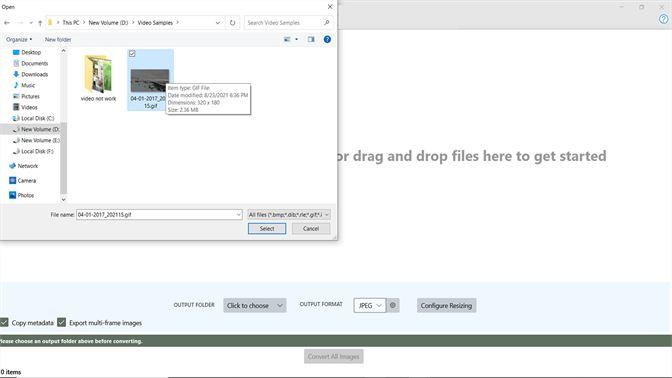
Task: Open the recent locations dropdown arrow
Action: [x=31, y=23]
